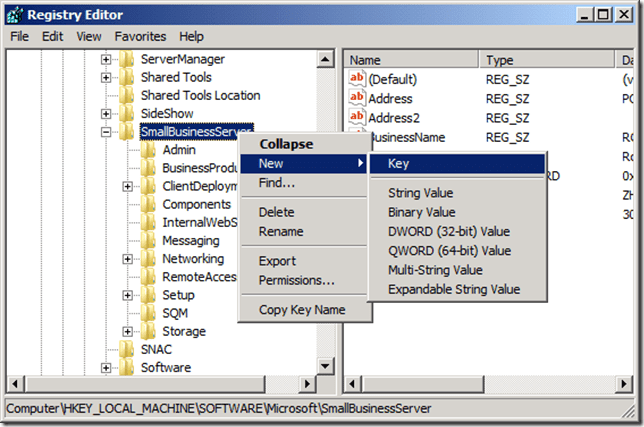Choose Copy Key Name
The height and width of the screenshot is (427, 644).
coord(303,310)
